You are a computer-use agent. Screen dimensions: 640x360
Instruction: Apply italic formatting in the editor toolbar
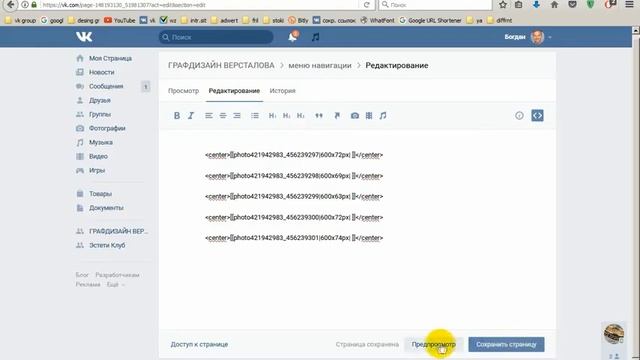(191, 116)
